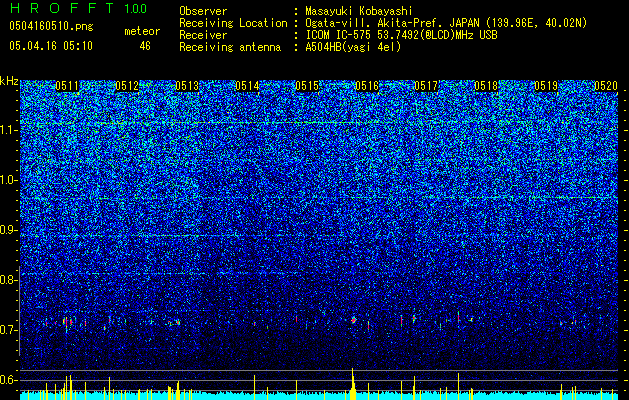Image resolution: width=629 pixels, height=400 pixels.
Task: Click the 0515 time marker
Action: pyautogui.click(x=307, y=86)
